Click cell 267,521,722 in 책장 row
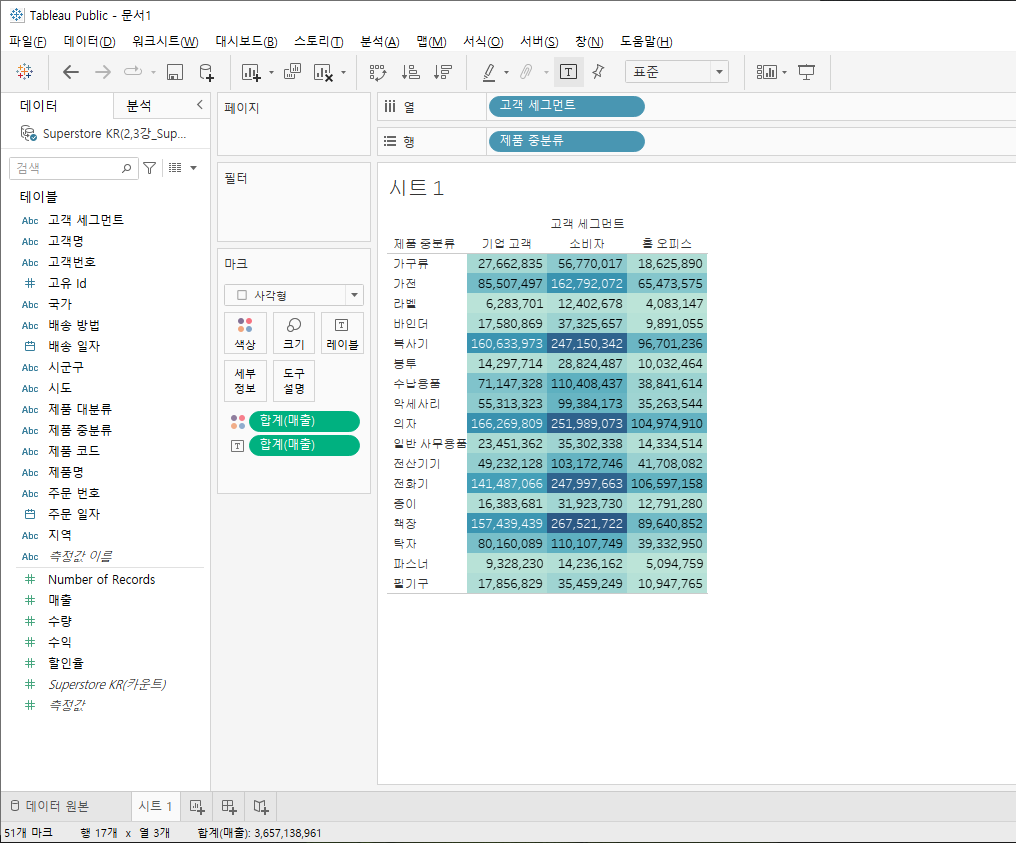This screenshot has height=843, width=1016. [x=587, y=524]
